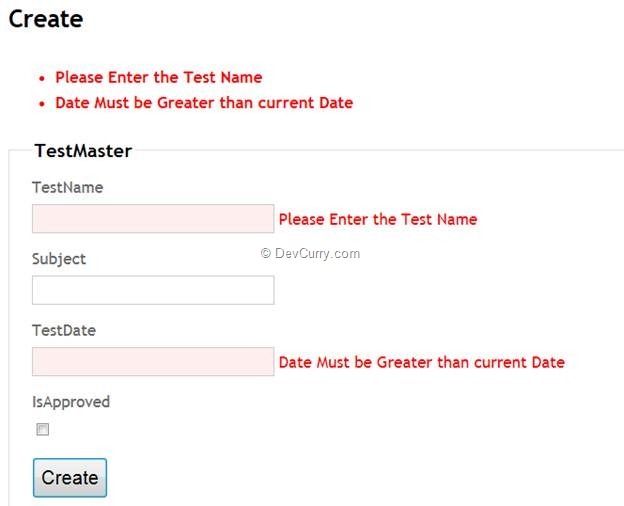This screenshot has height=506, width=624.
Task: Click the summary error about Test Name
Action: click(x=159, y=77)
